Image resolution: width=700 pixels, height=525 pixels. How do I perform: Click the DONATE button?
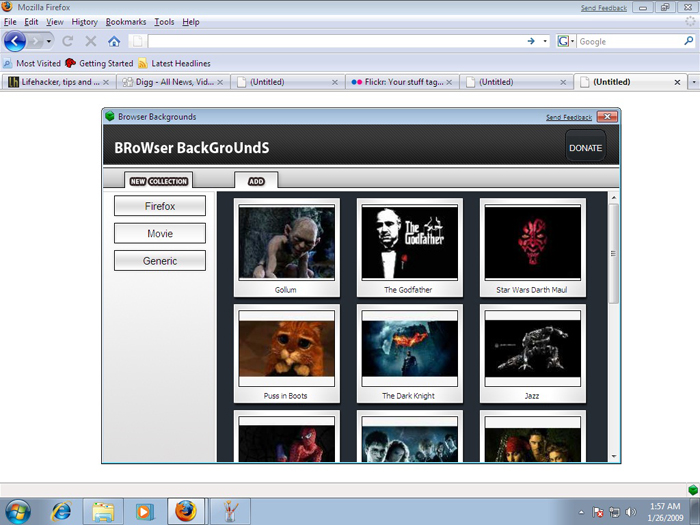point(585,148)
